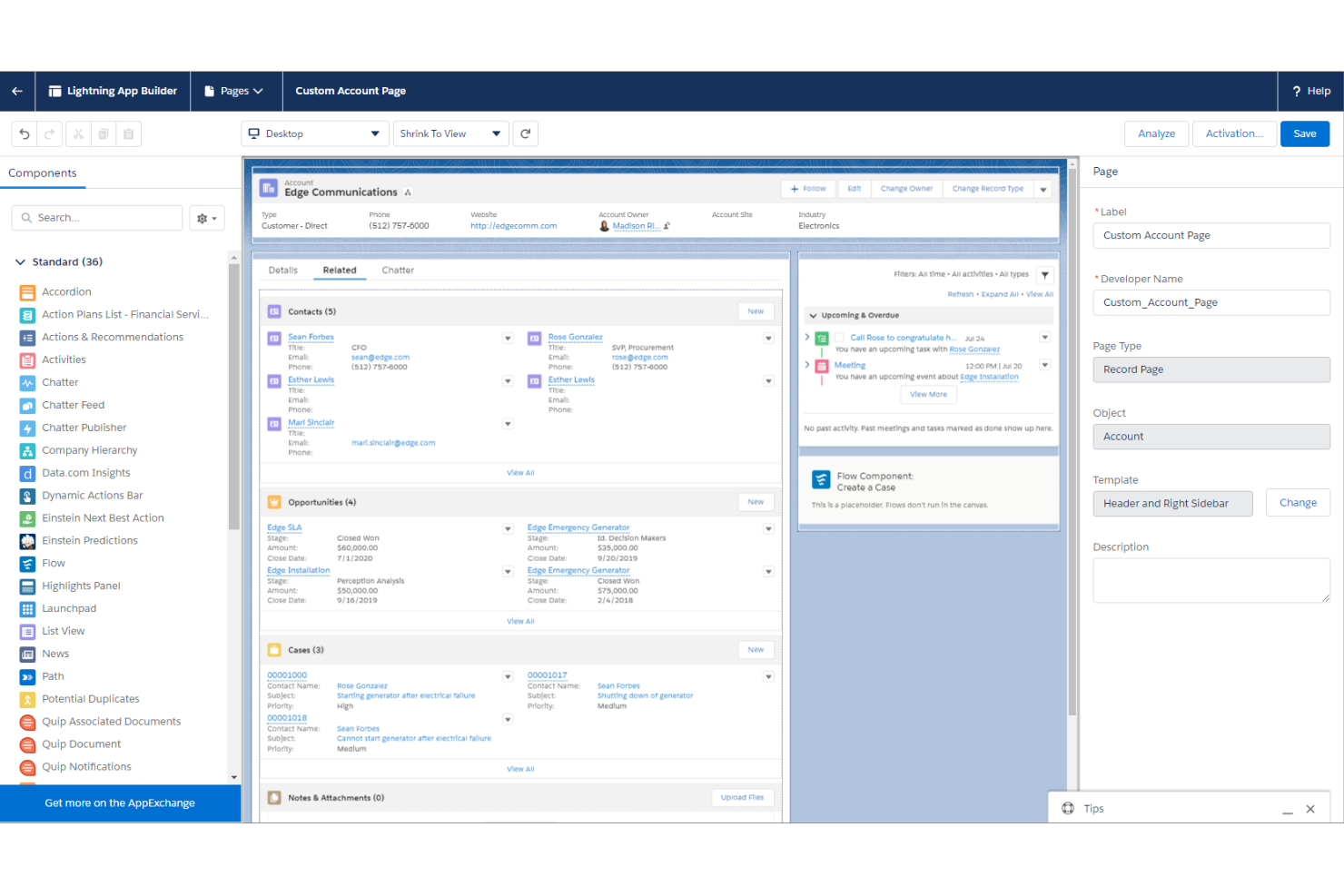Click the refresh canvas icon

coord(525,133)
